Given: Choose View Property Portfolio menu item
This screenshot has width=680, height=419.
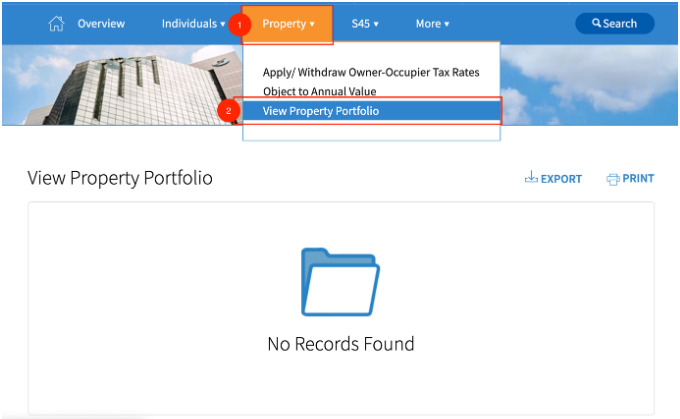Looking at the screenshot, I should tap(371, 111).
